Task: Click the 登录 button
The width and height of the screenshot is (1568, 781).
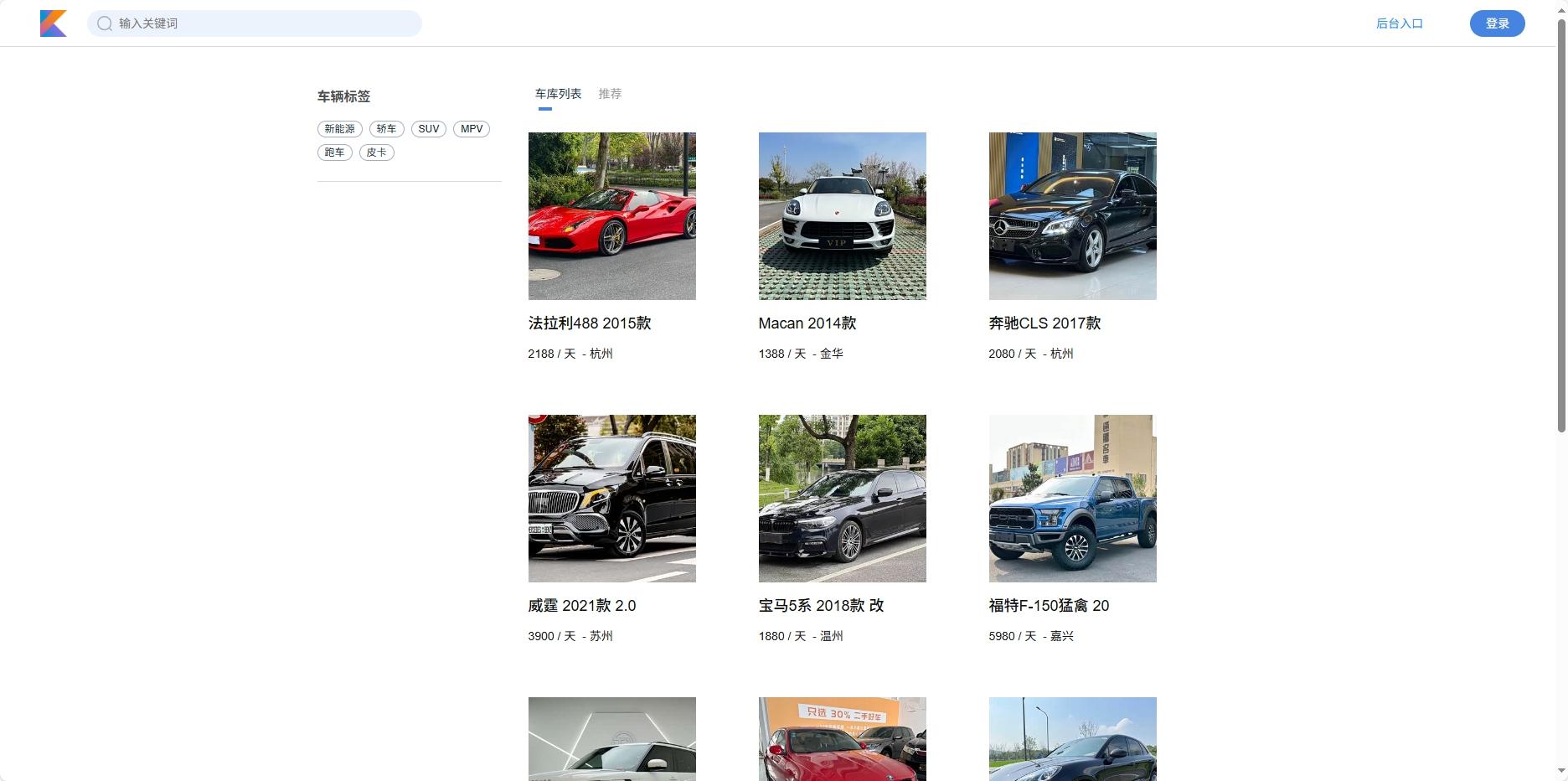Action: [x=1498, y=23]
